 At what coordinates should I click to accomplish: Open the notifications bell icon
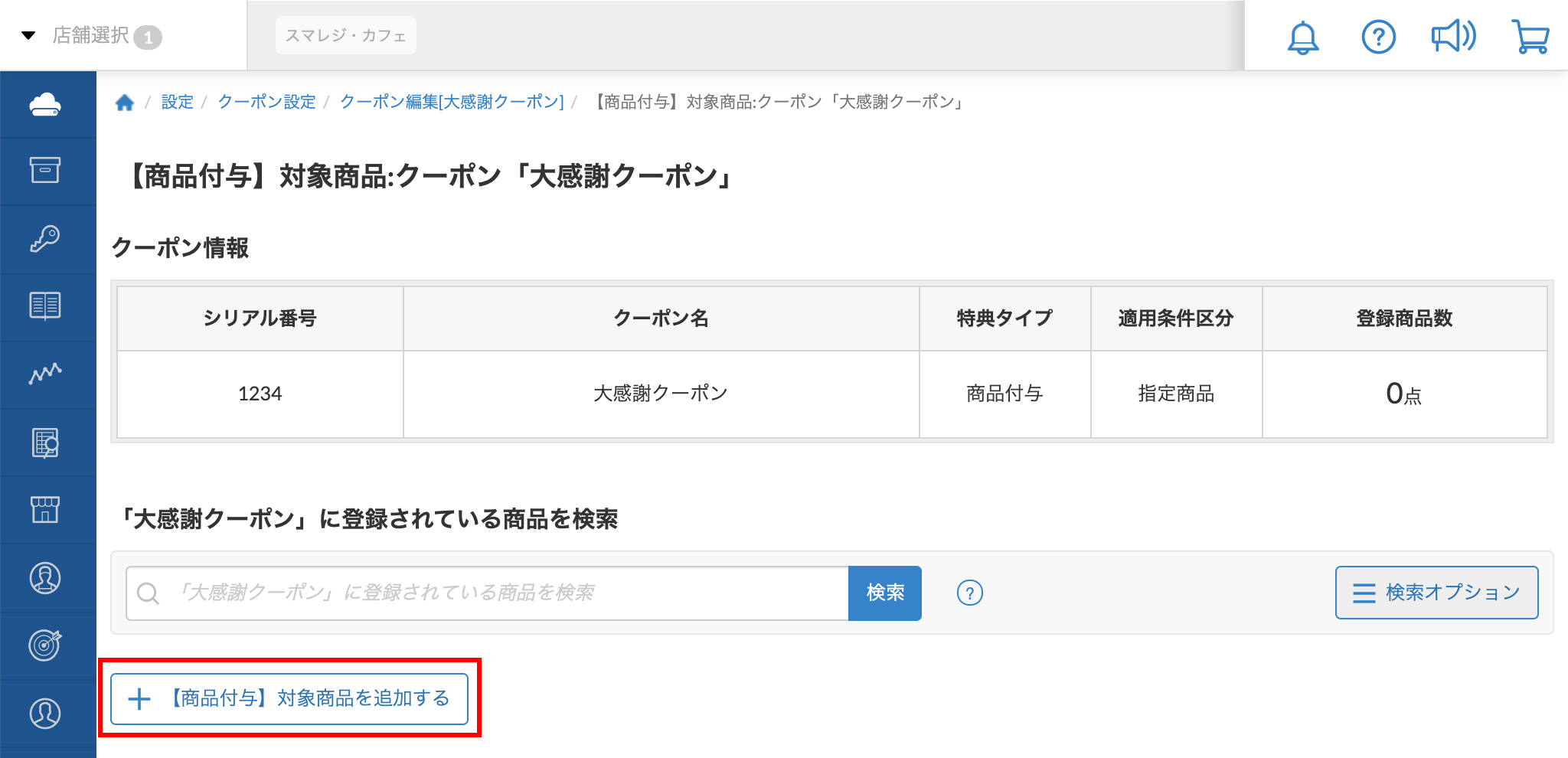click(x=1303, y=37)
